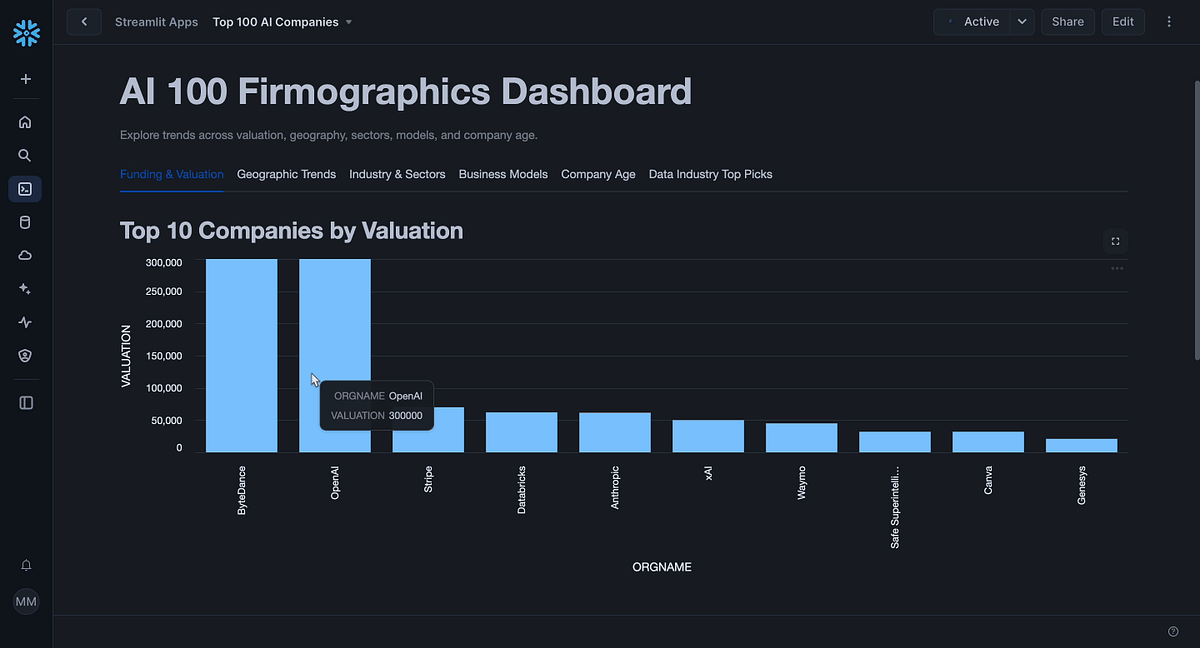Select the Funding & Valuation tab
The height and width of the screenshot is (648, 1200).
click(x=172, y=174)
